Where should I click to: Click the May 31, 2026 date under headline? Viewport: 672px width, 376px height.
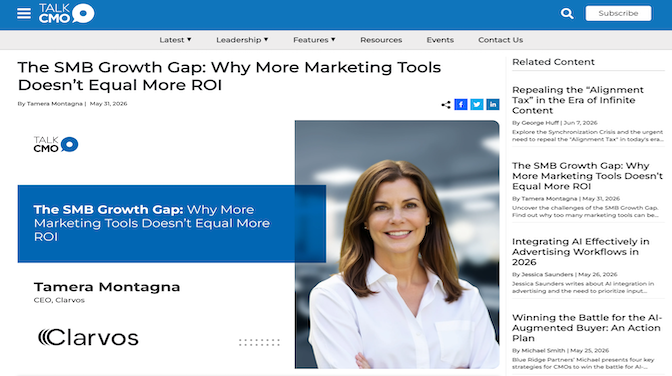(108, 104)
